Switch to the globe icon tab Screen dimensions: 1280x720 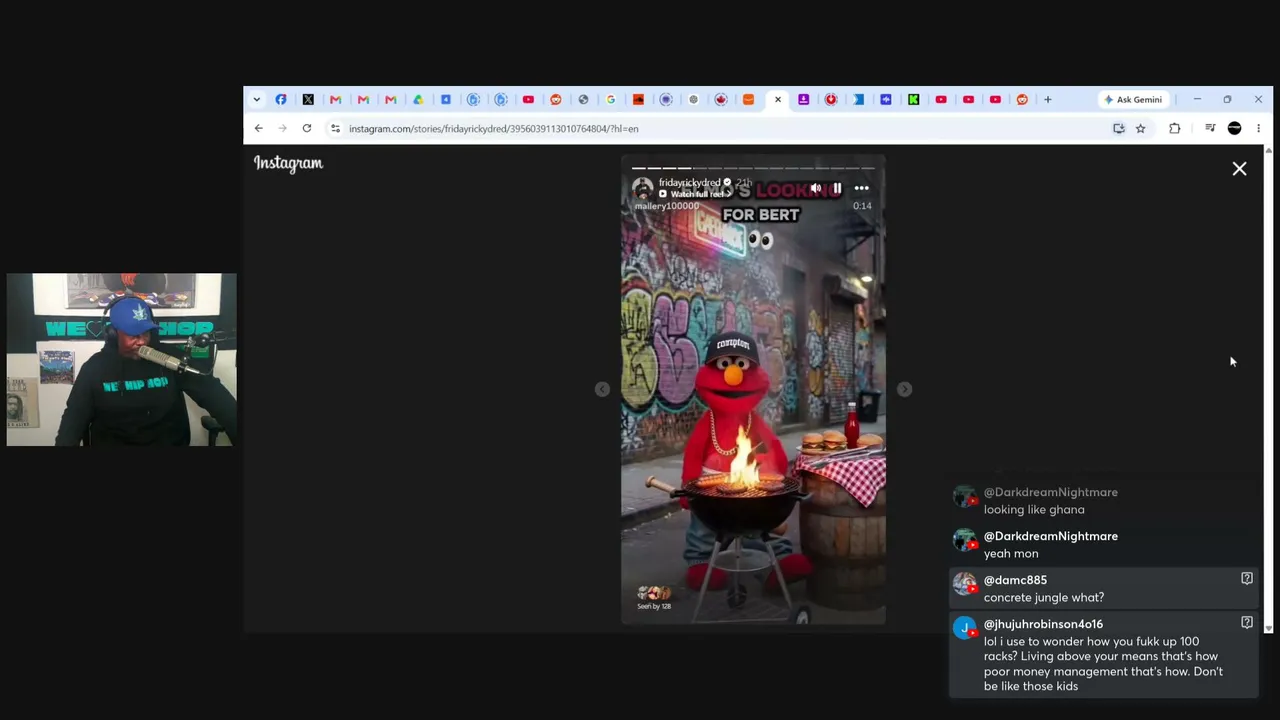pyautogui.click(x=583, y=99)
